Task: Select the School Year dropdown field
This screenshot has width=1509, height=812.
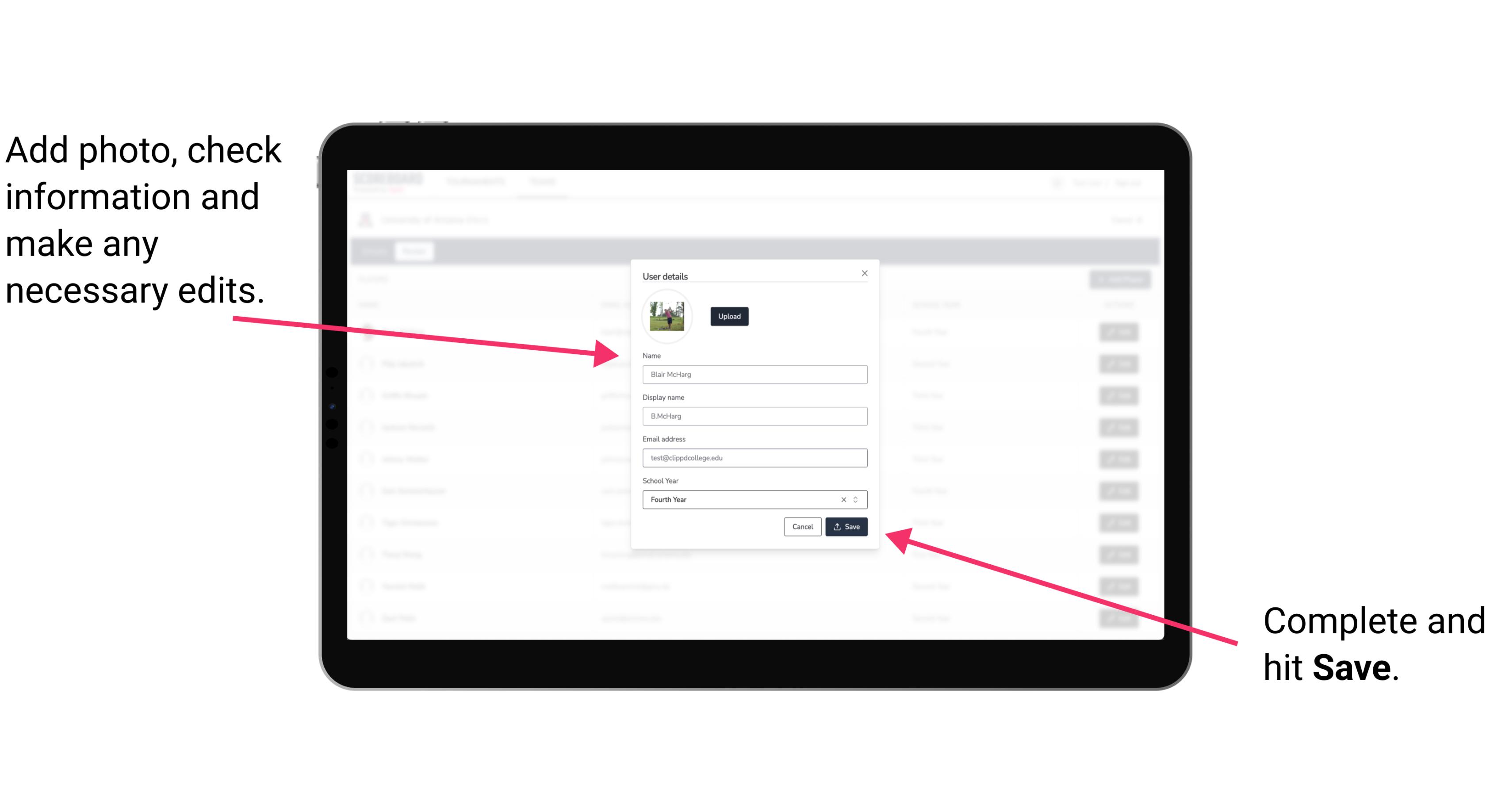Action: pyautogui.click(x=751, y=499)
